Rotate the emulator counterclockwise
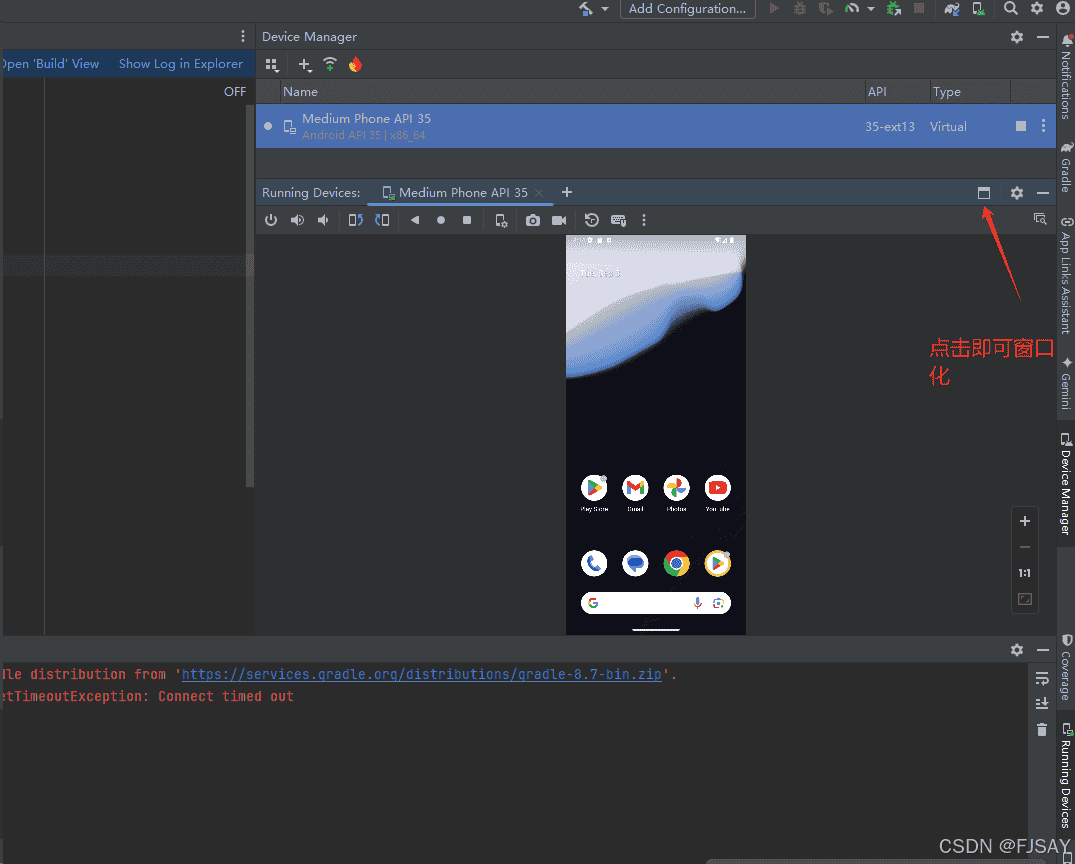The width and height of the screenshot is (1075, 864). 355,220
